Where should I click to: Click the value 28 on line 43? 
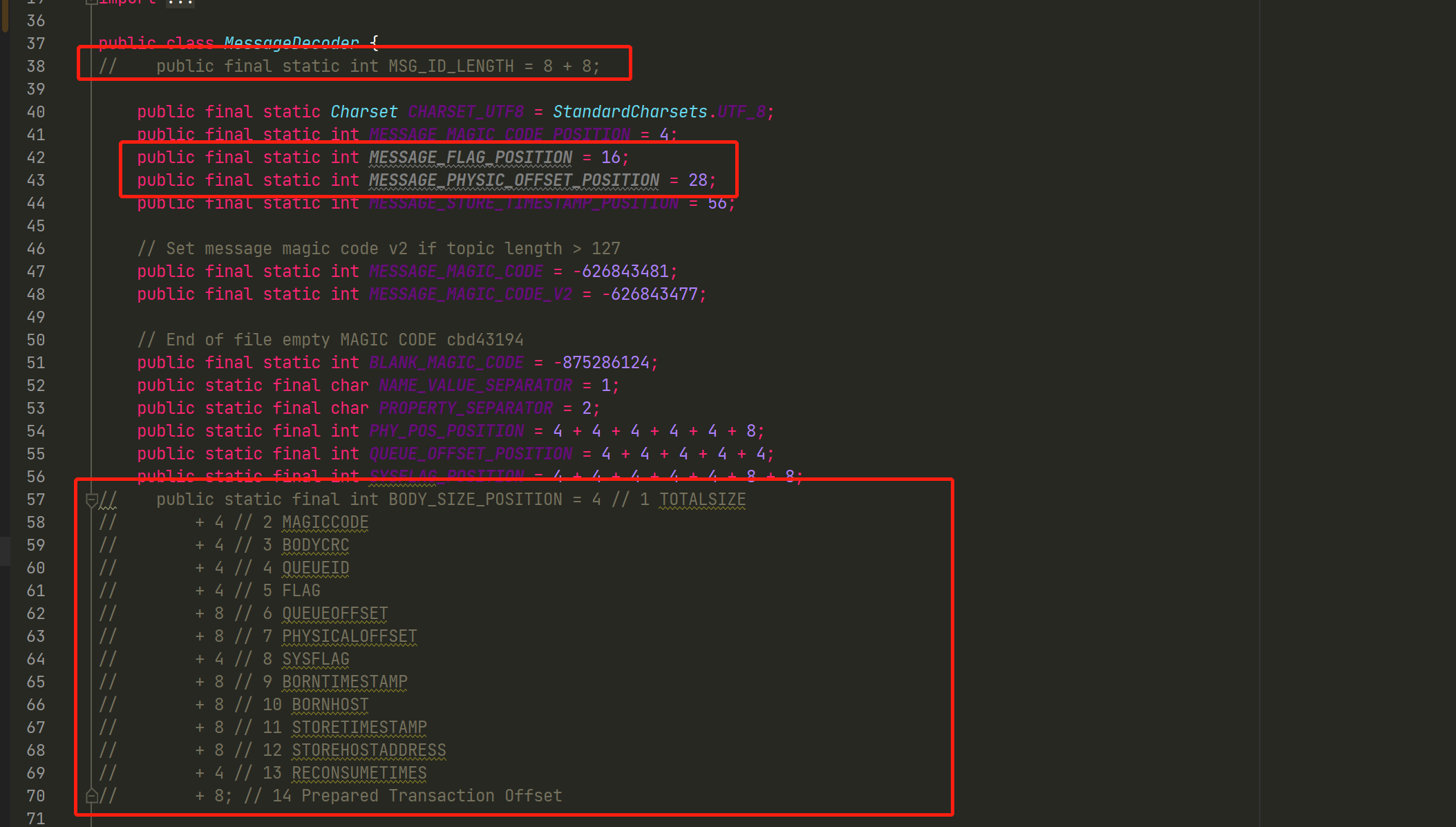698,180
